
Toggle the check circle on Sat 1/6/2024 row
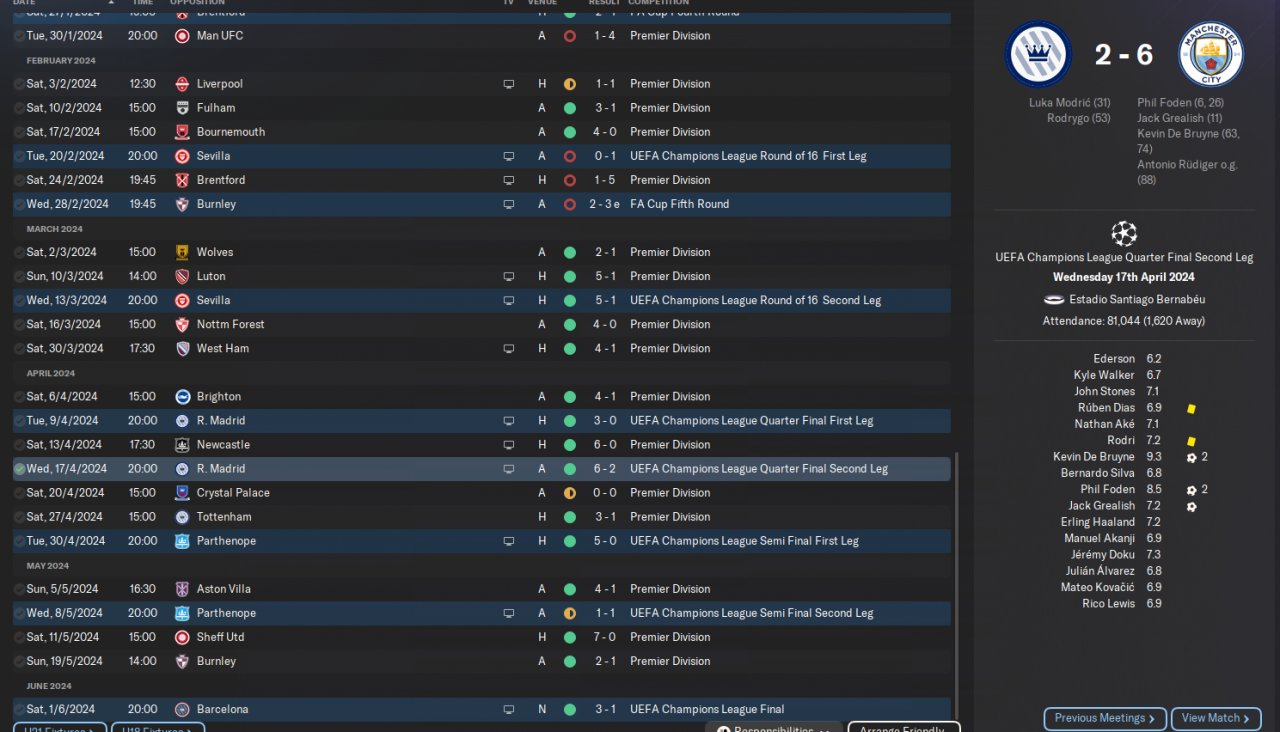pos(20,709)
